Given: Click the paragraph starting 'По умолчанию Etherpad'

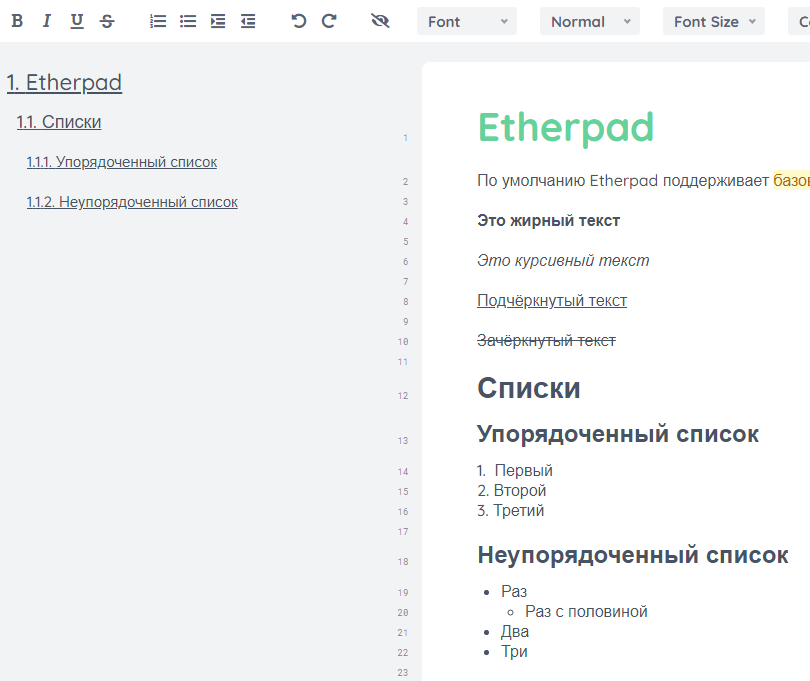Looking at the screenshot, I should click(643, 181).
